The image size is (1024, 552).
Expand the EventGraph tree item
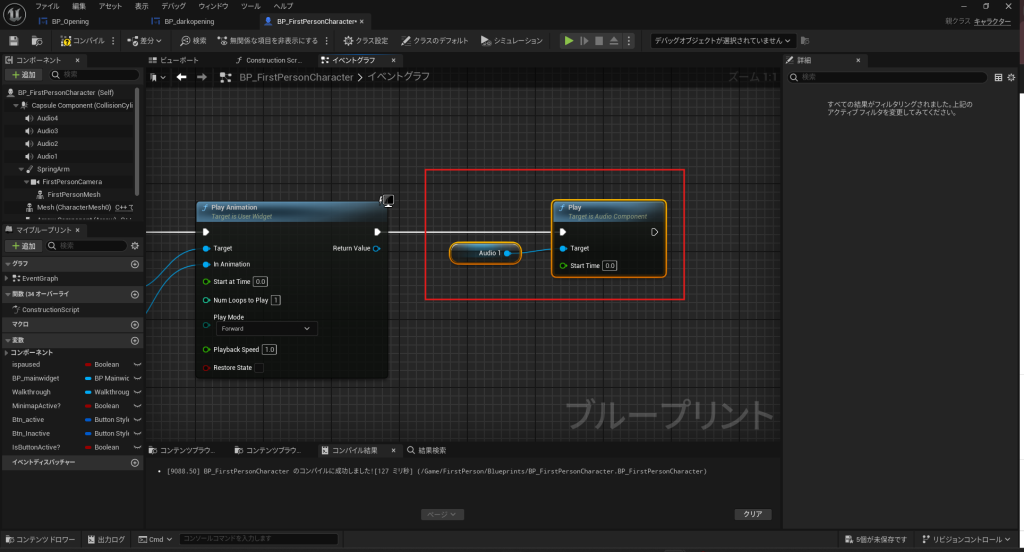tap(6, 278)
